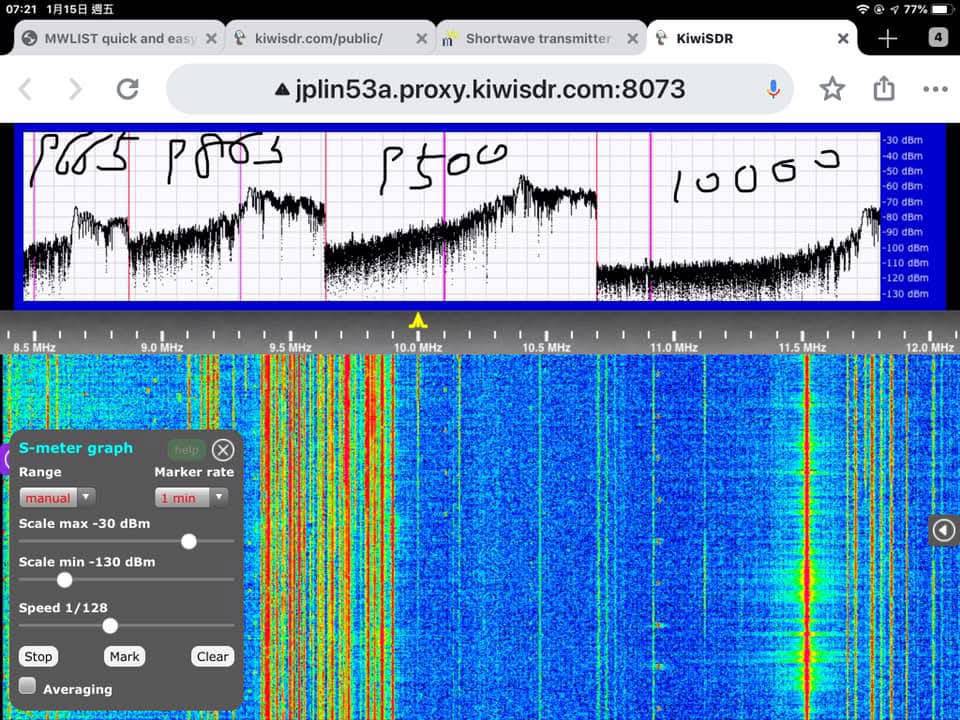Image resolution: width=960 pixels, height=720 pixels.
Task: Open the Marker rate 1 min dropdown
Action: click(x=191, y=497)
